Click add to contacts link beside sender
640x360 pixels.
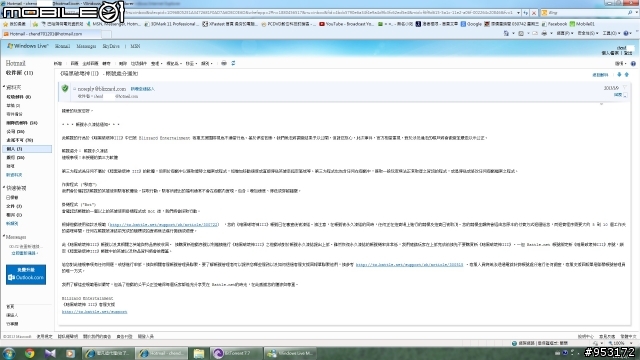[142, 89]
